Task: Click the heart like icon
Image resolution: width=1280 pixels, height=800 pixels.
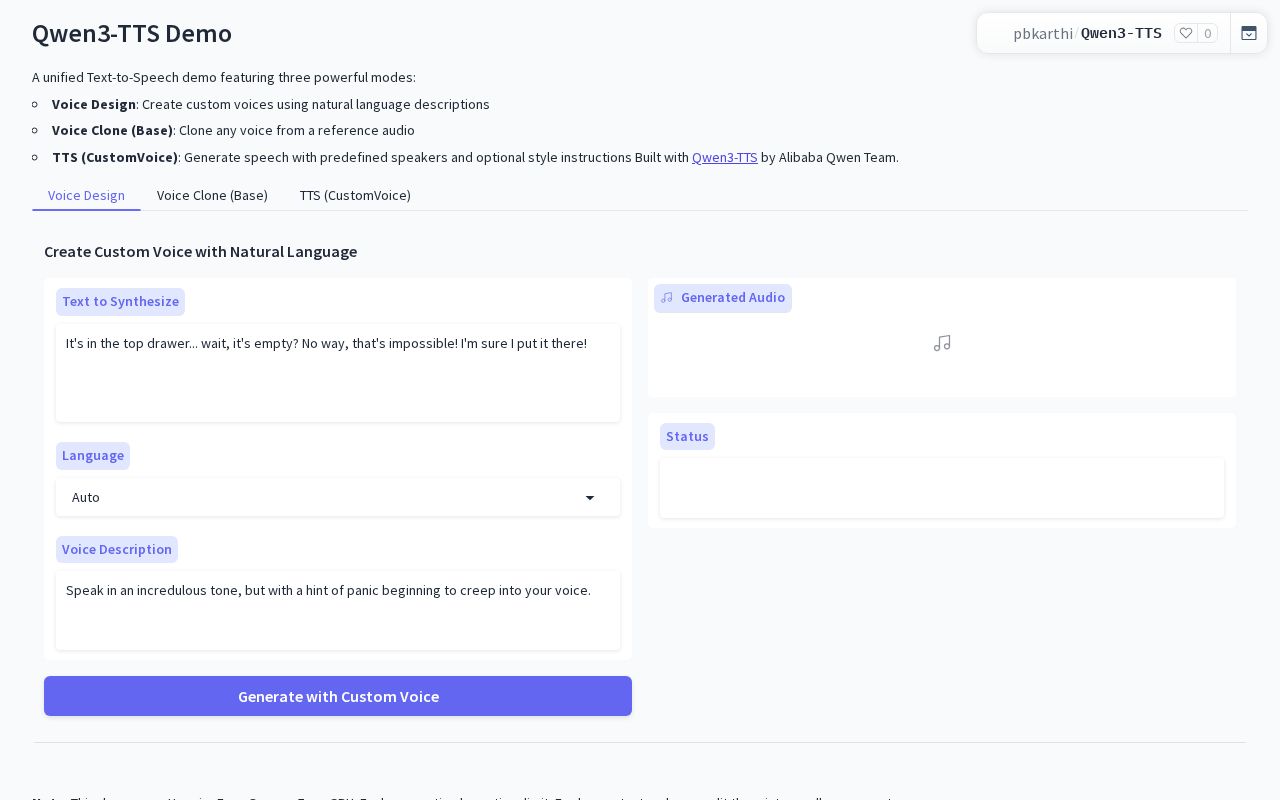Action: pyautogui.click(x=1186, y=33)
